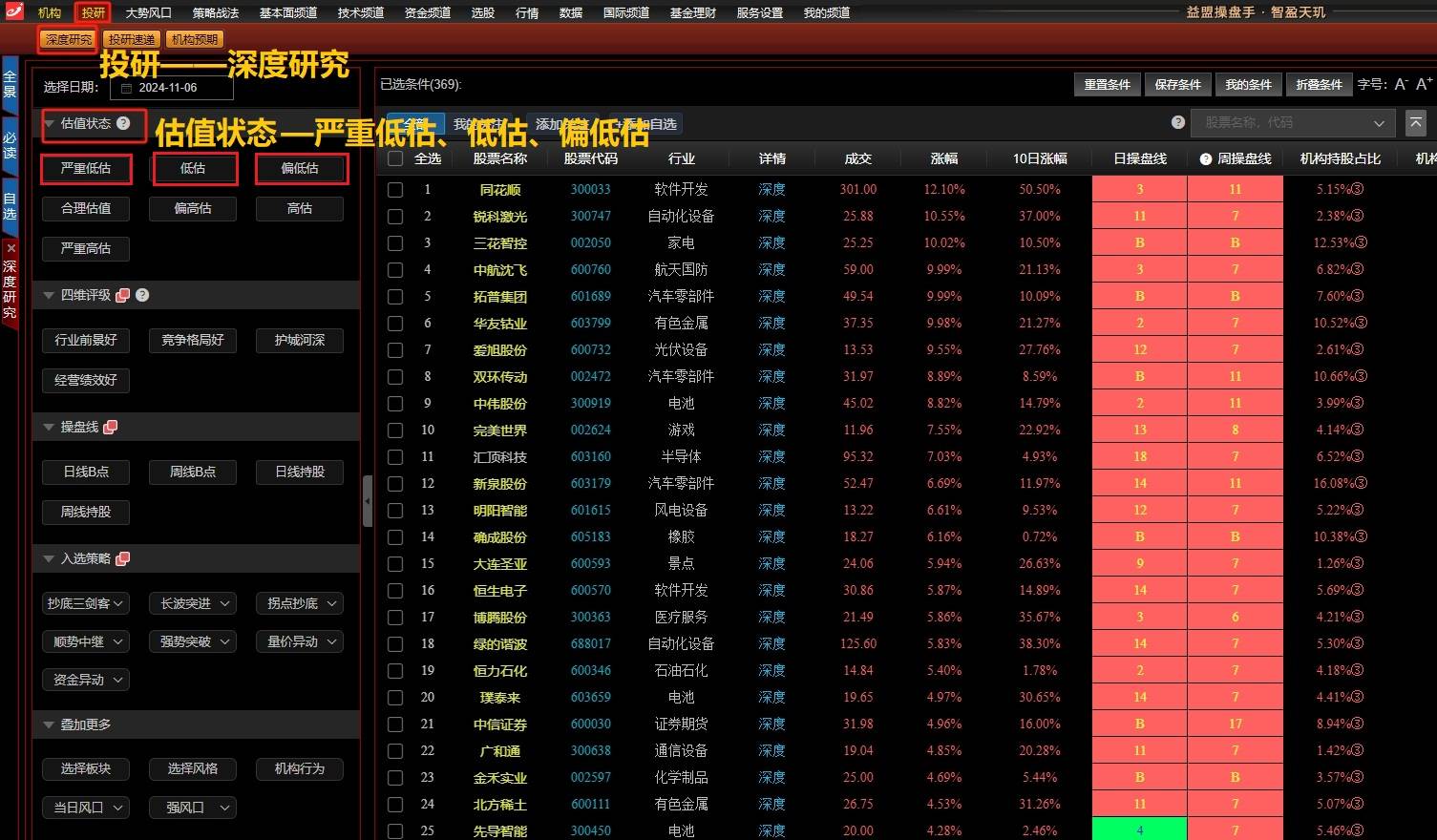Click the 选择板块 button

click(86, 768)
